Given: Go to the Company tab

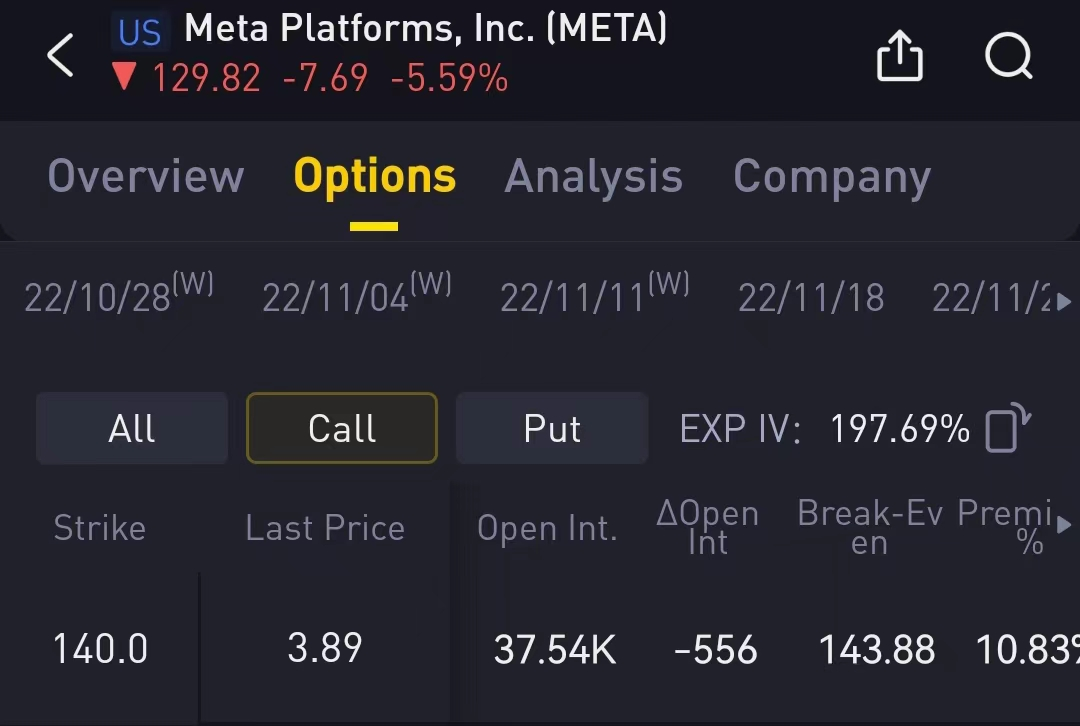Looking at the screenshot, I should tap(832, 177).
